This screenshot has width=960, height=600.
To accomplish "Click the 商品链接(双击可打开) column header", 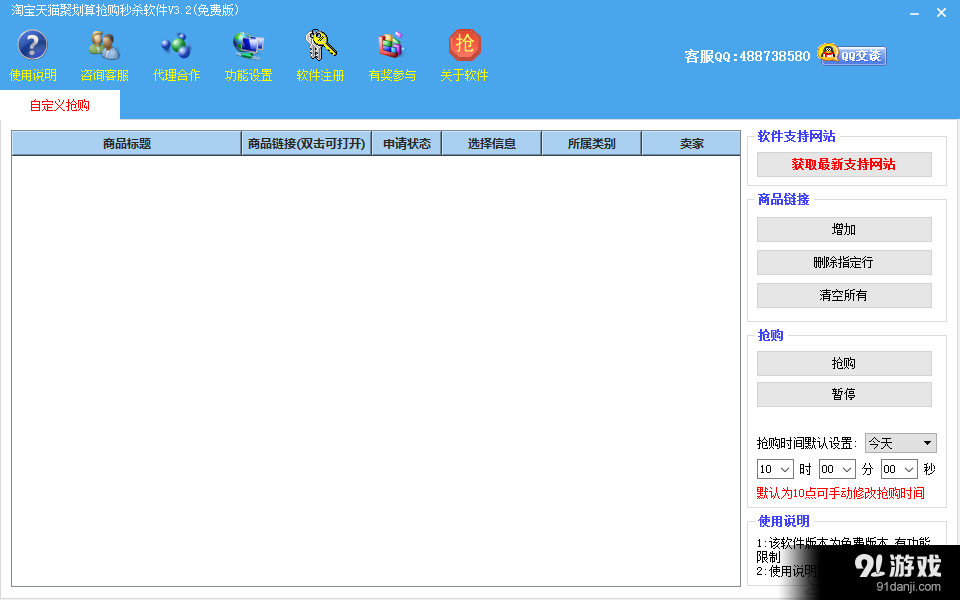I will pos(307,143).
